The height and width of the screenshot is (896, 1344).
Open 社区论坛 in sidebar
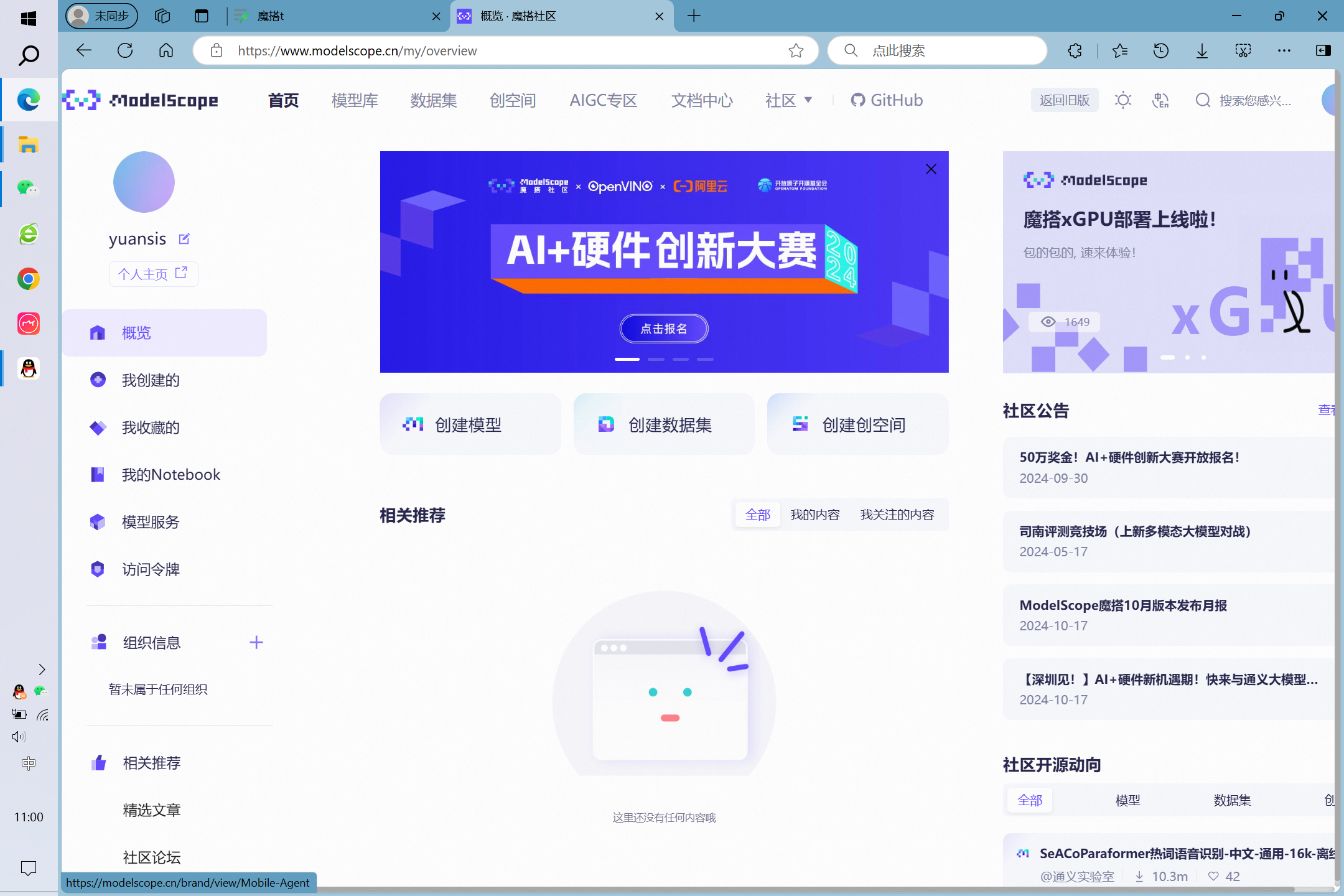click(x=152, y=857)
